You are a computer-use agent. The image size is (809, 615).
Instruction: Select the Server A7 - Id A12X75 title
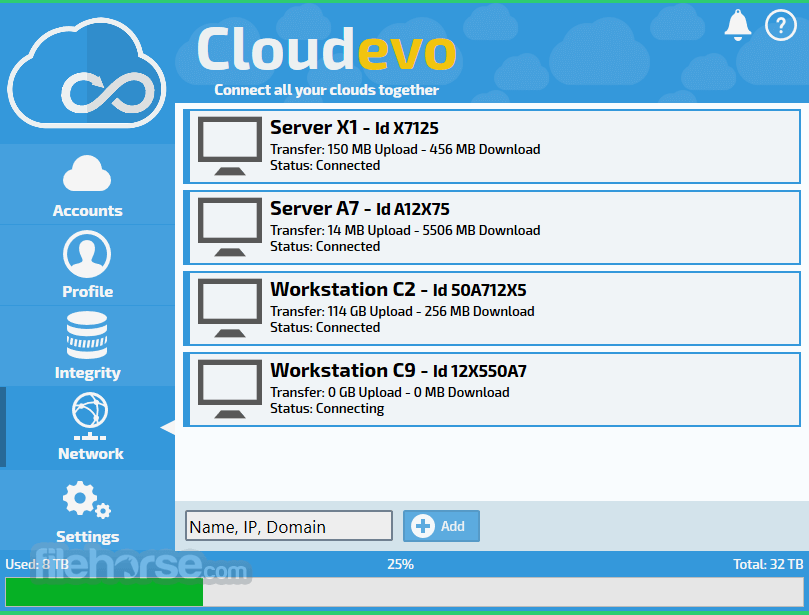click(x=360, y=208)
